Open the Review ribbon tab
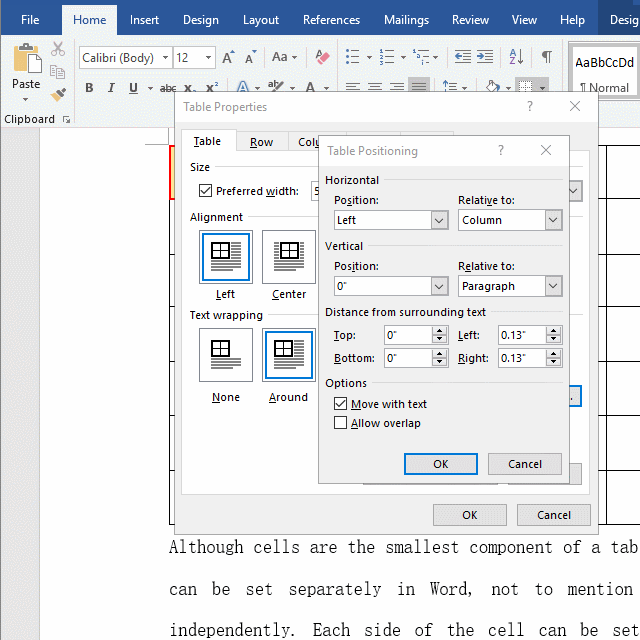 point(470,20)
